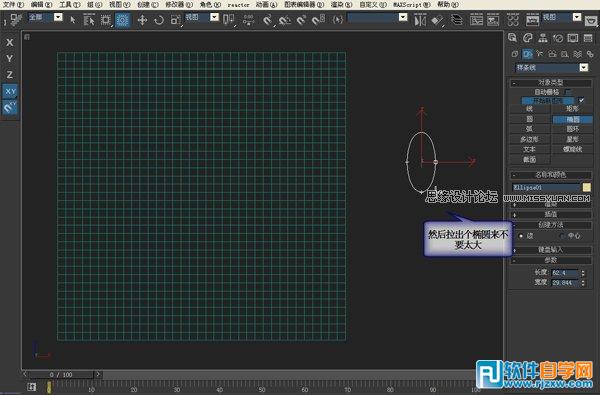Image resolution: width=600 pixels, height=395 pixels.
Task: Activate the Select and Move tool
Action: [142, 20]
